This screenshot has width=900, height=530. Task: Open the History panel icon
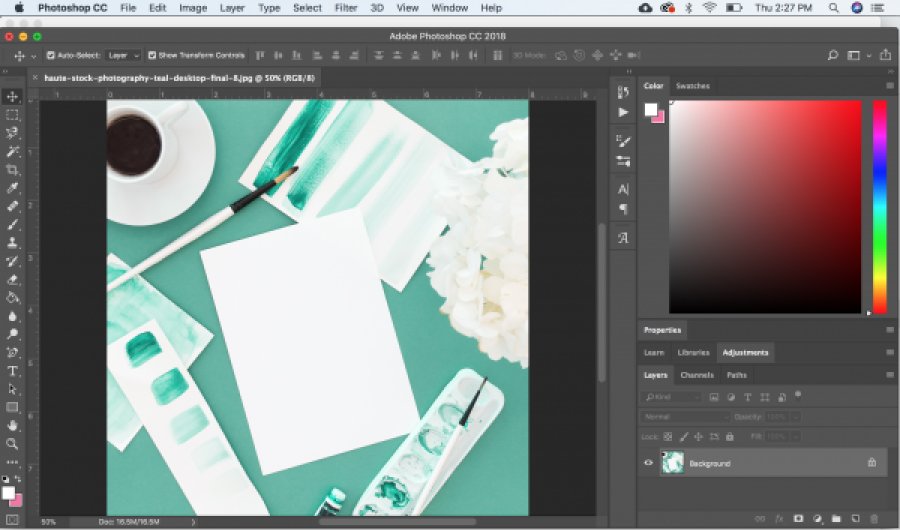623,92
